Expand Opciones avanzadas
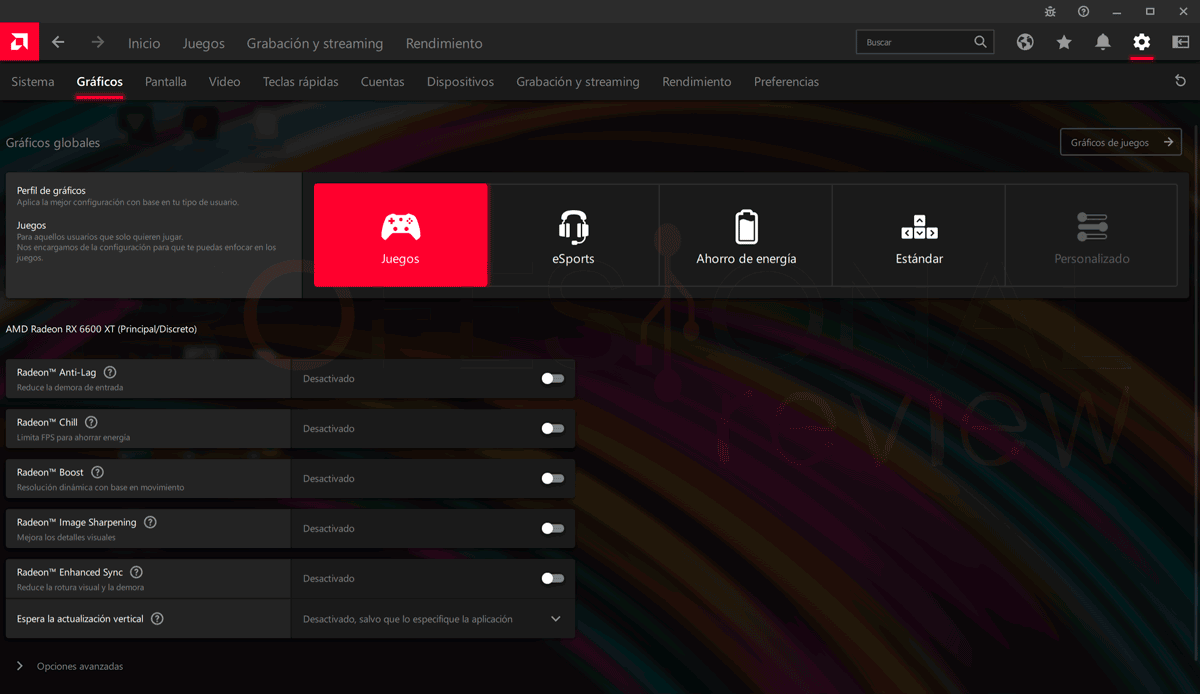Viewport: 1200px width, 694px height. [70, 666]
